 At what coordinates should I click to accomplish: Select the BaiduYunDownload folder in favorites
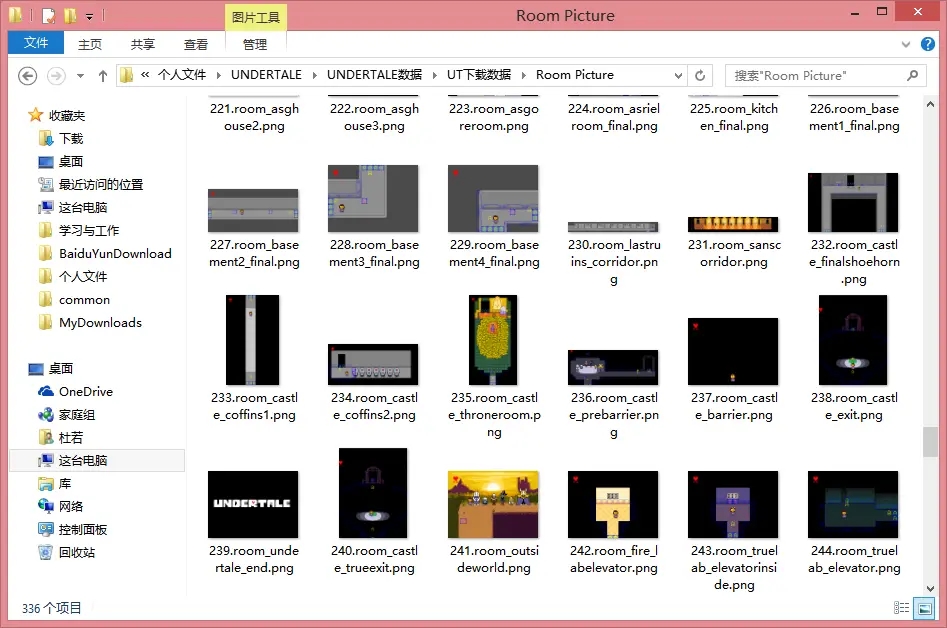(115, 254)
